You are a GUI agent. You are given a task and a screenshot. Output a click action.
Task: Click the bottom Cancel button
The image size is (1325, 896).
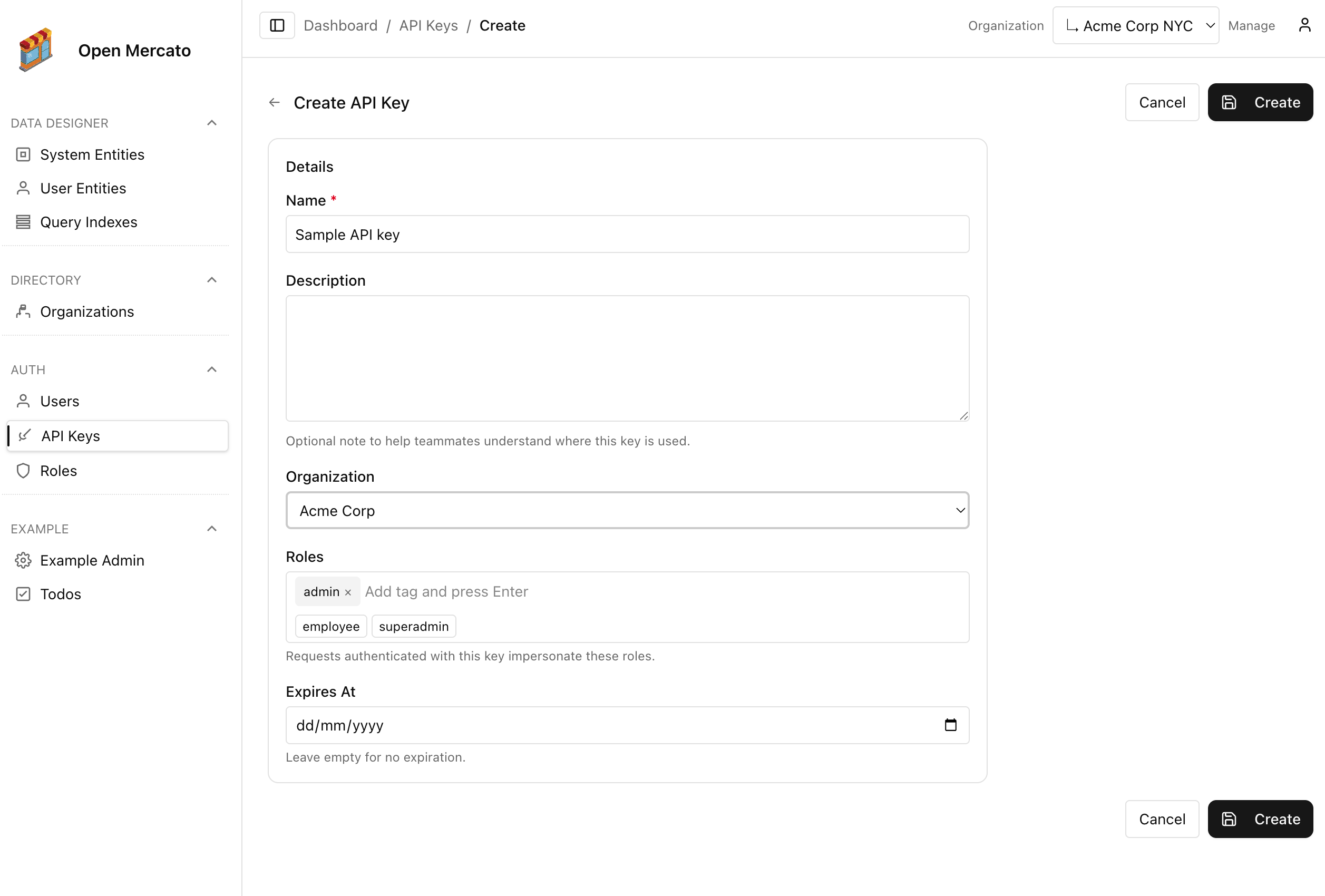coord(1162,819)
